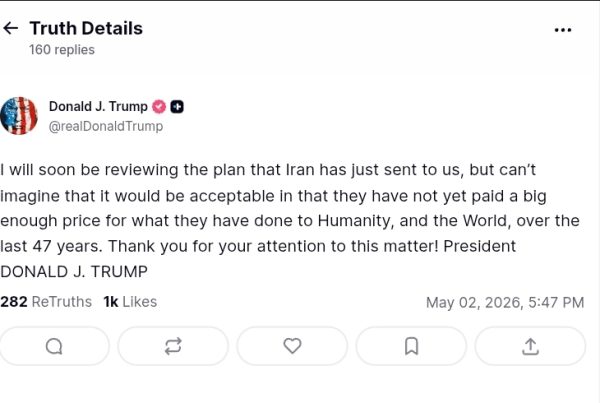The image size is (600, 403).
Task: Go back using the left arrow
Action: 10,28
